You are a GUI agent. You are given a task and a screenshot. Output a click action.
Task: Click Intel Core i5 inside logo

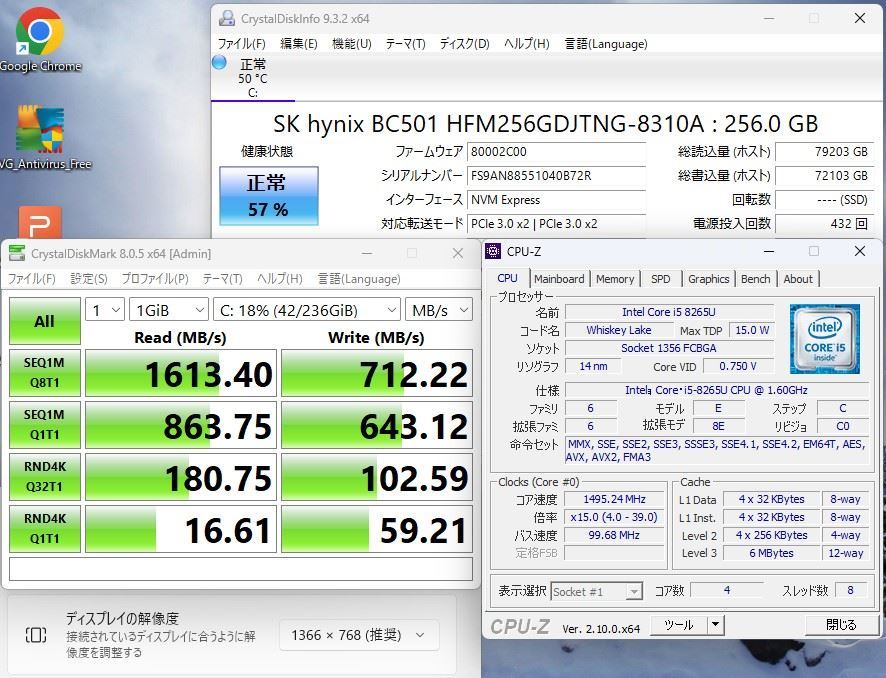coord(824,339)
